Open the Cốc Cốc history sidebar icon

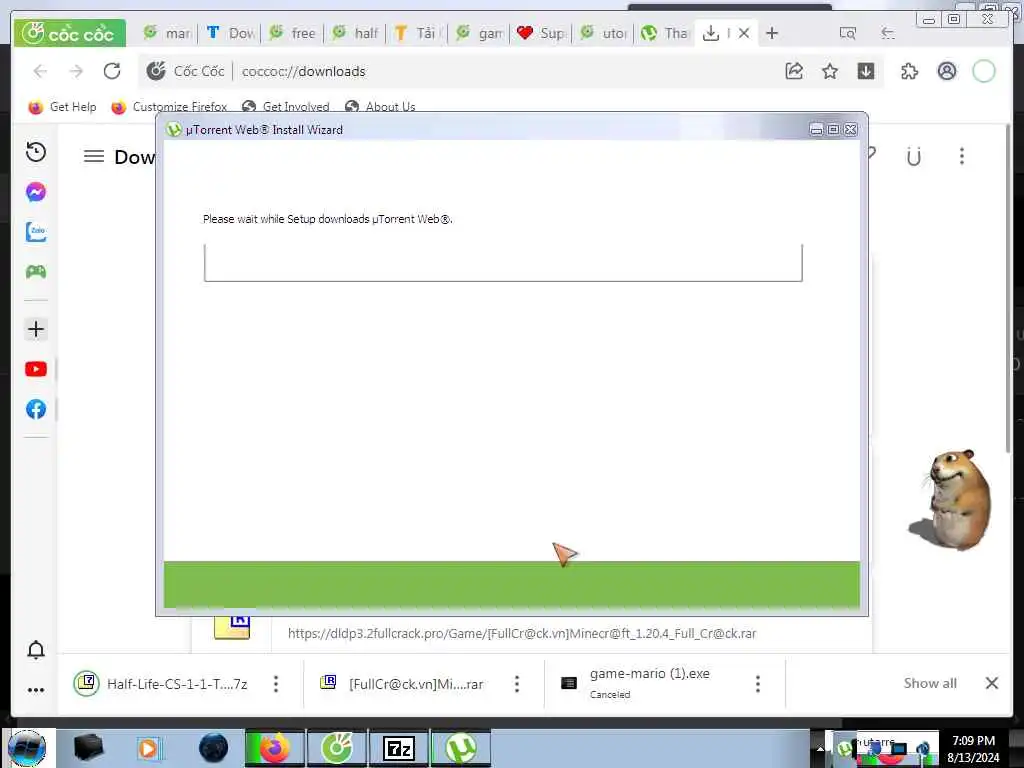36,152
